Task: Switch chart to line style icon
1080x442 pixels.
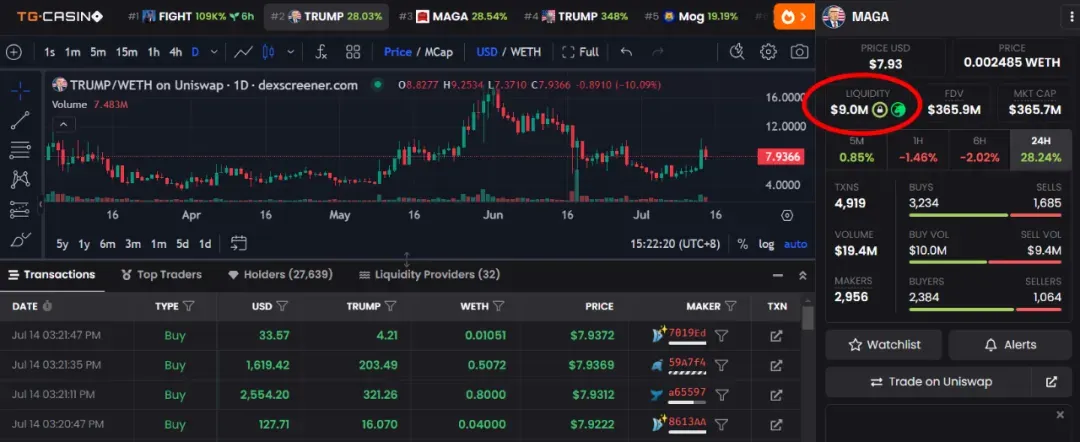Action: pyautogui.click(x=242, y=52)
